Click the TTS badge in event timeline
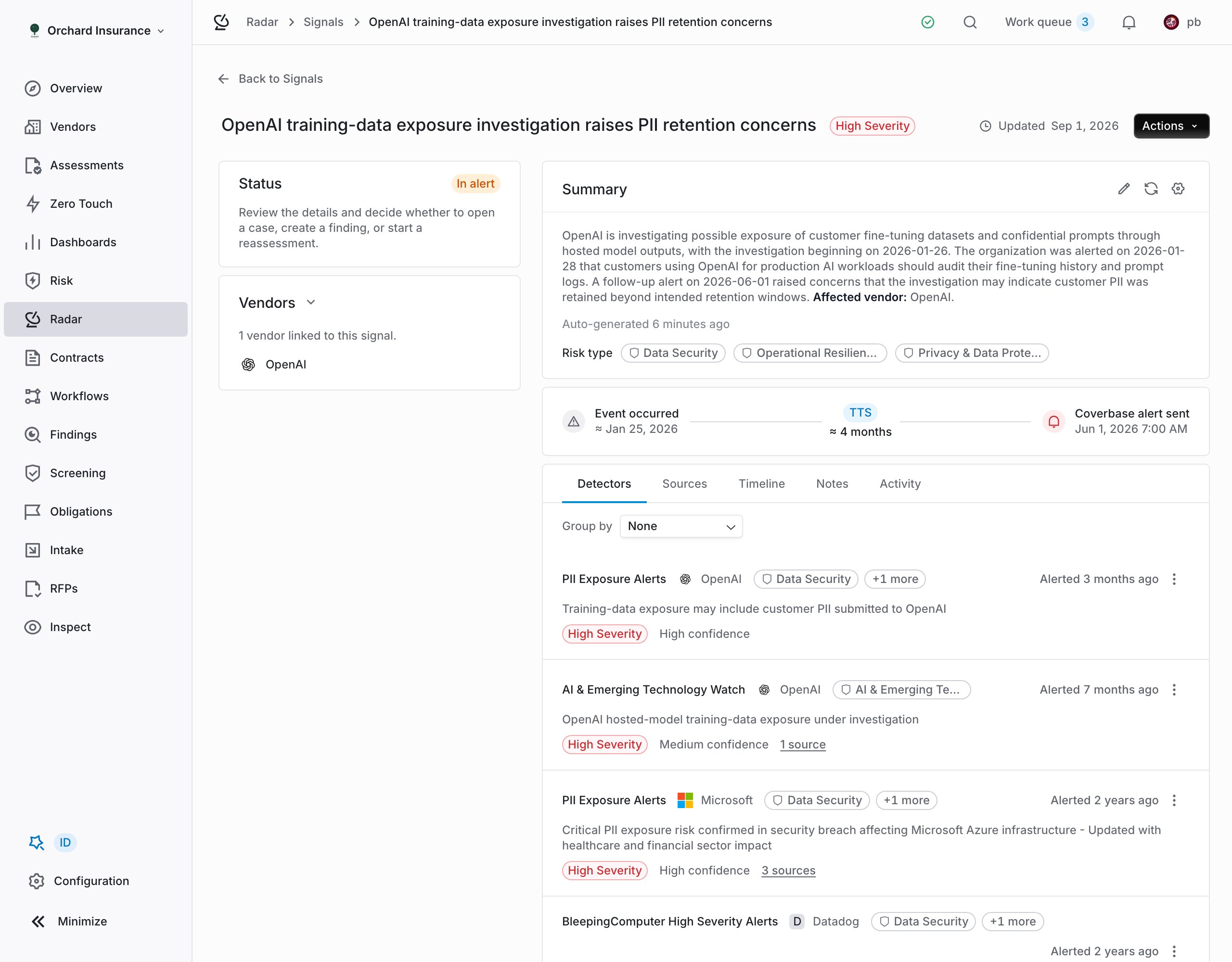Image resolution: width=1232 pixels, height=962 pixels. tap(860, 413)
